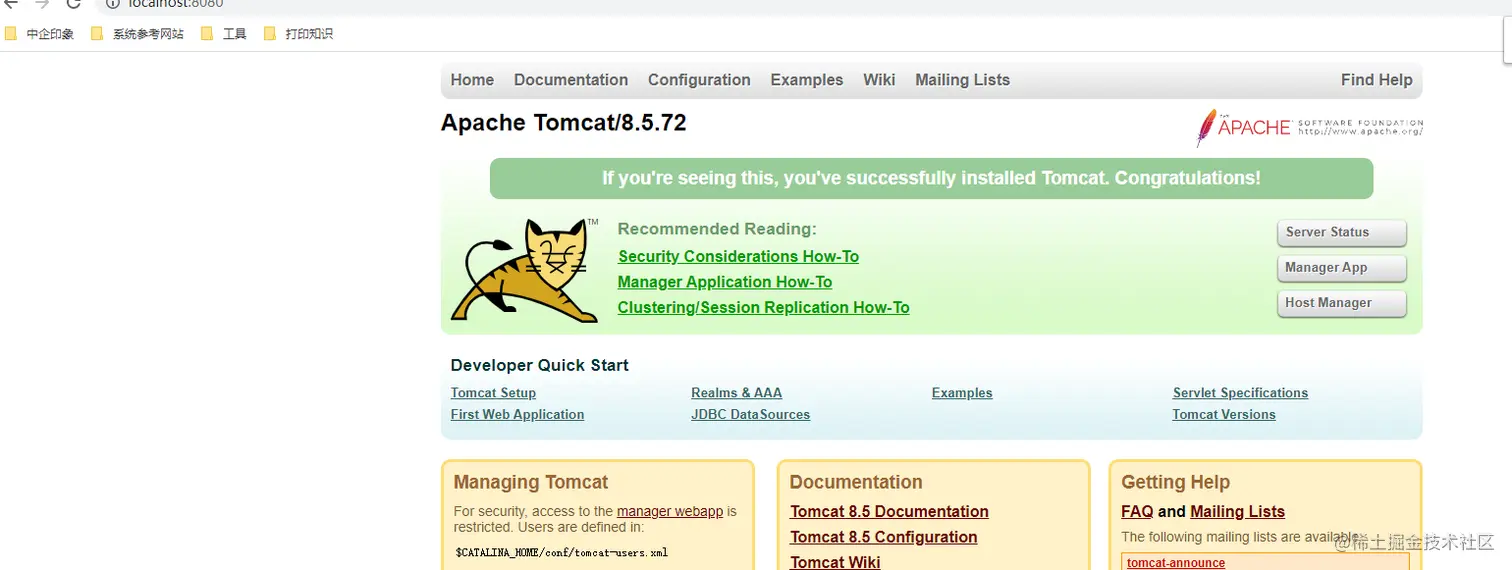Open the First Web Application link
The width and height of the screenshot is (1512, 570).
pyautogui.click(x=517, y=415)
